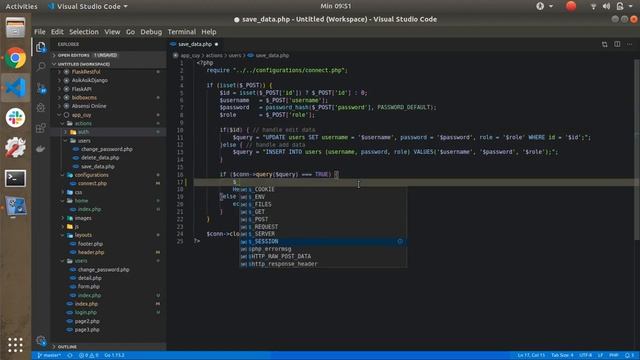Expand the Absensi Online workspace folder

point(108,106)
